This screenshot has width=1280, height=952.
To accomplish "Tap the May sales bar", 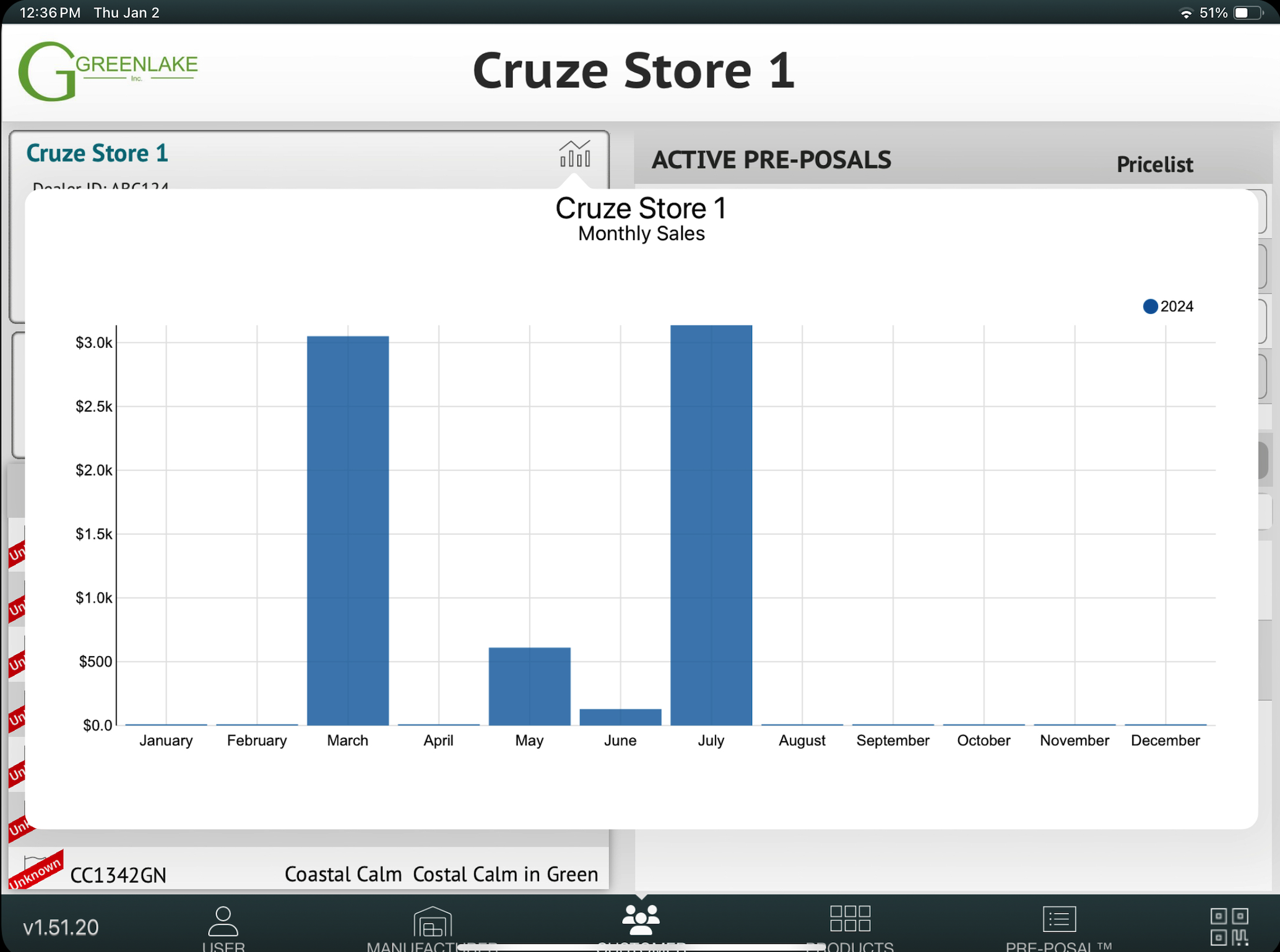I will click(530, 686).
